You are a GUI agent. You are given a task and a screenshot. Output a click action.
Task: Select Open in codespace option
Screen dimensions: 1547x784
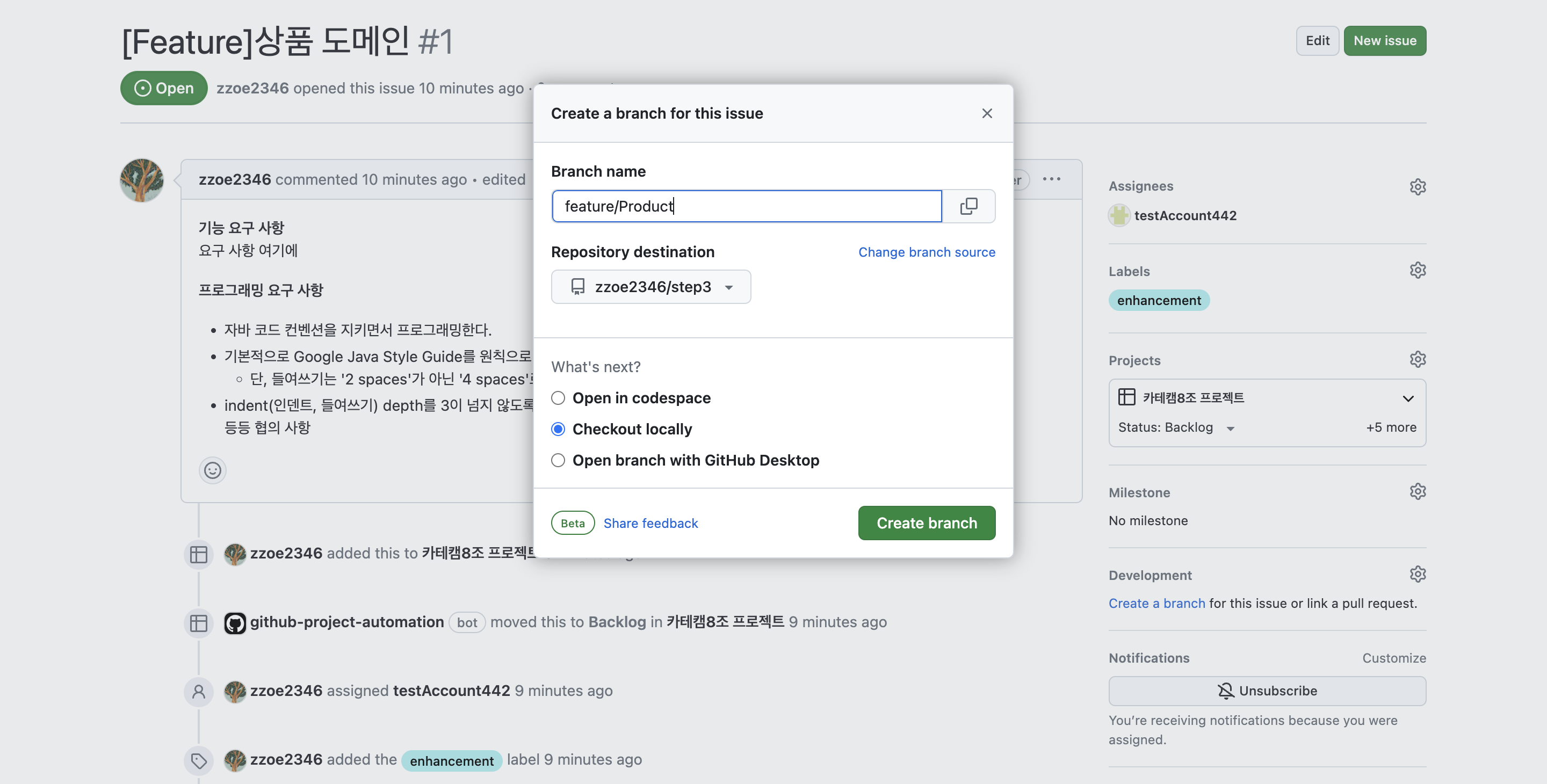pos(558,398)
